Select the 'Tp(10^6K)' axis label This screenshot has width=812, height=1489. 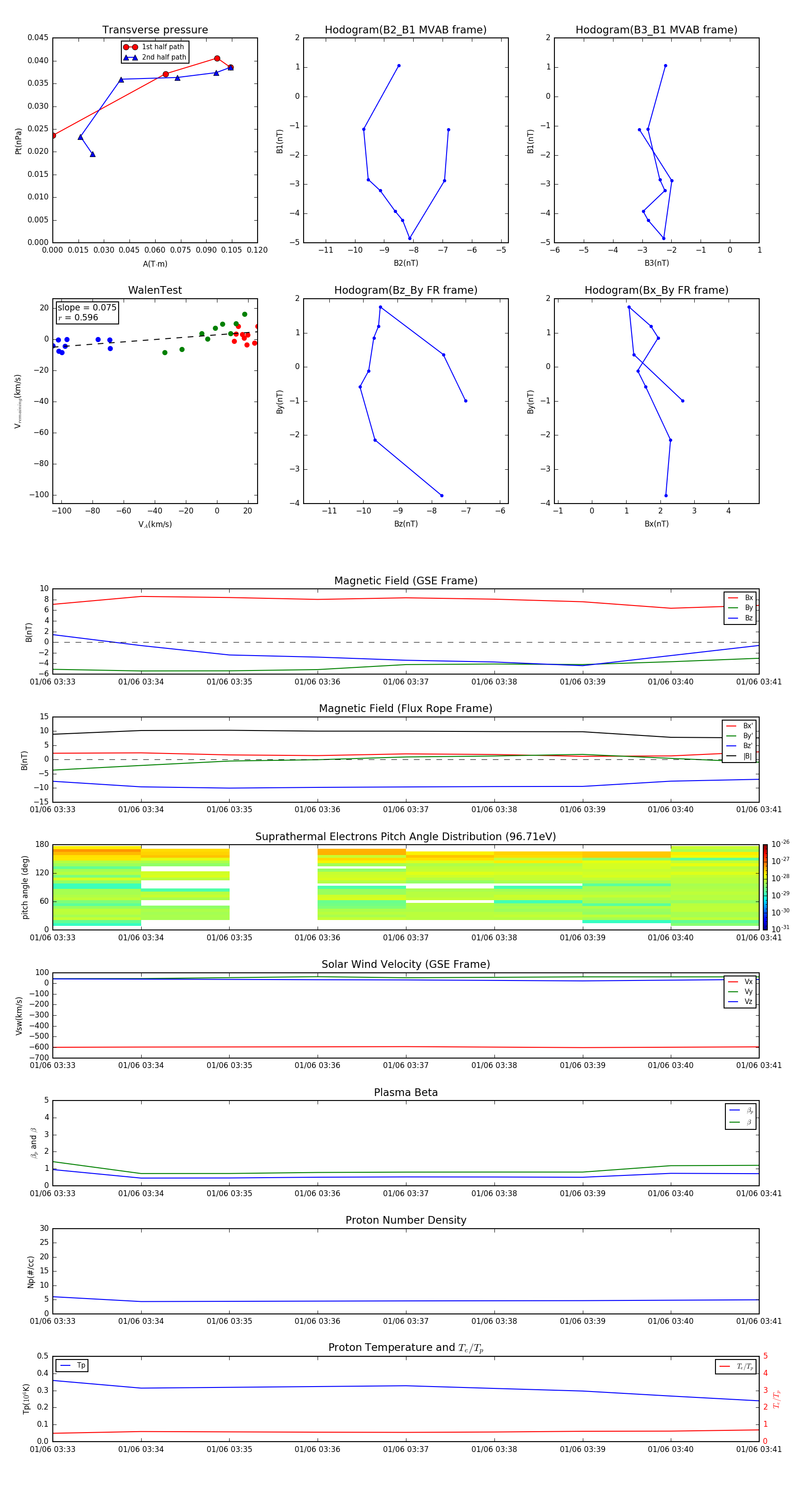(x=26, y=1399)
